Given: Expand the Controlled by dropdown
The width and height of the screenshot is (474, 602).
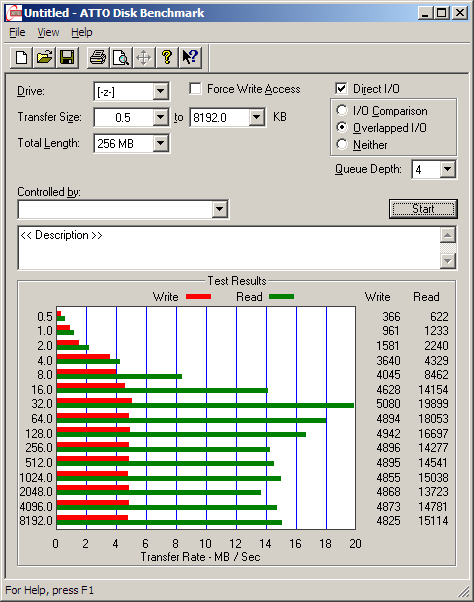Looking at the screenshot, I should click(x=220, y=209).
